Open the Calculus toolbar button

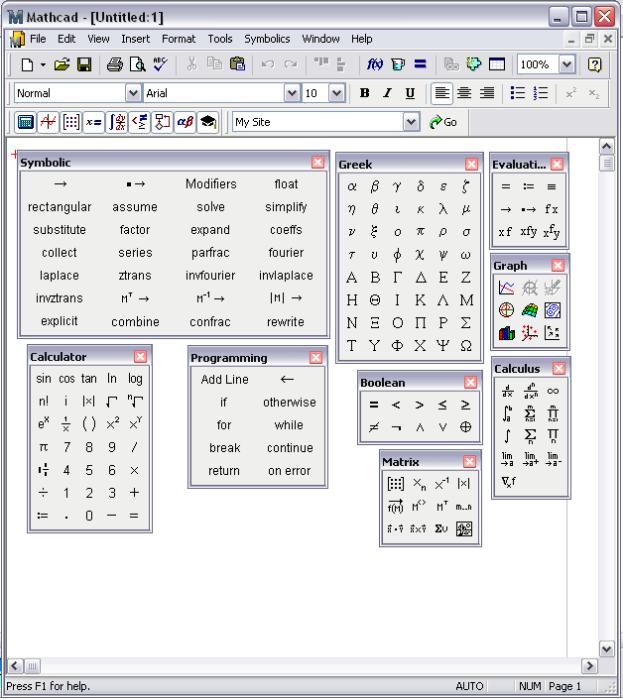tap(117, 122)
